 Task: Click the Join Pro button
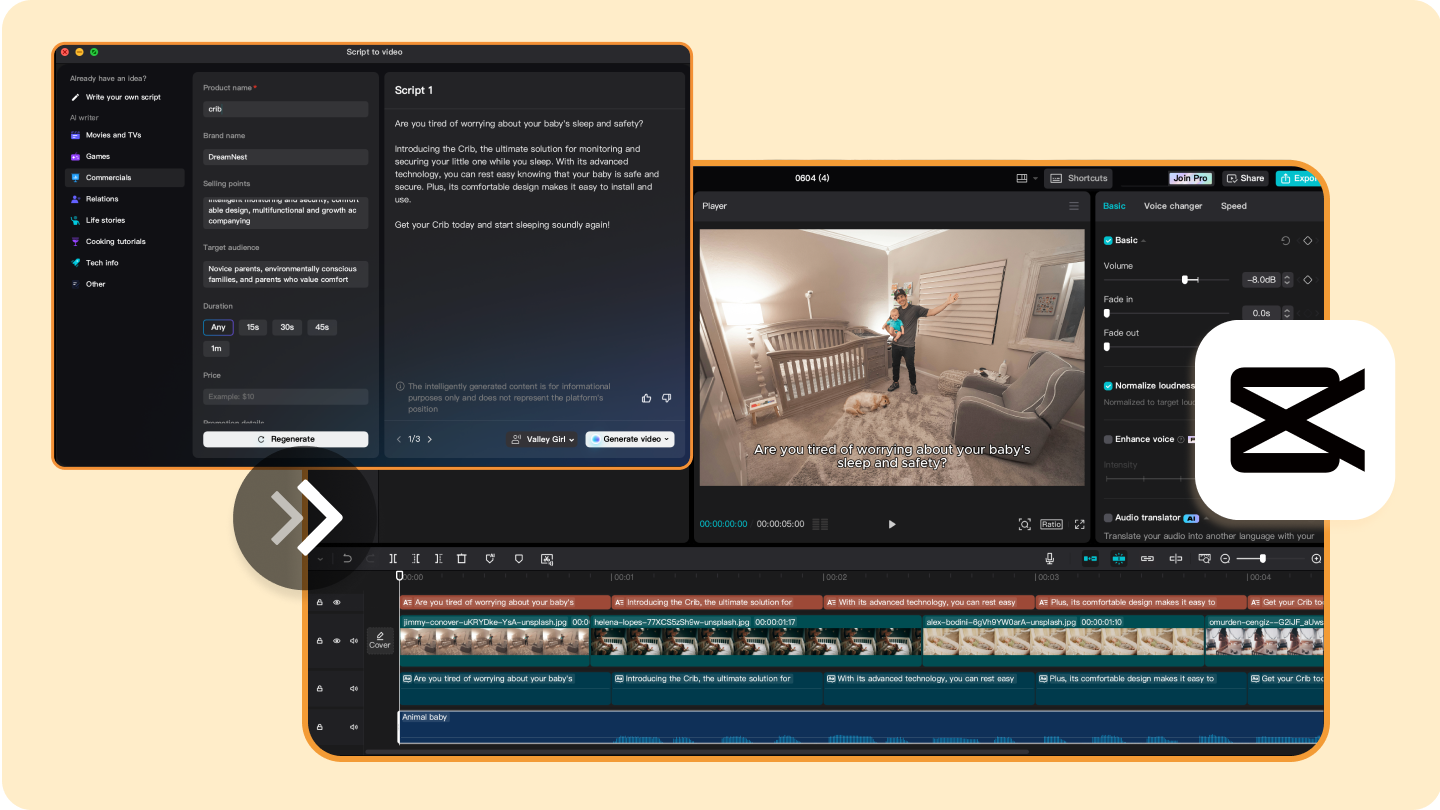click(x=1190, y=178)
